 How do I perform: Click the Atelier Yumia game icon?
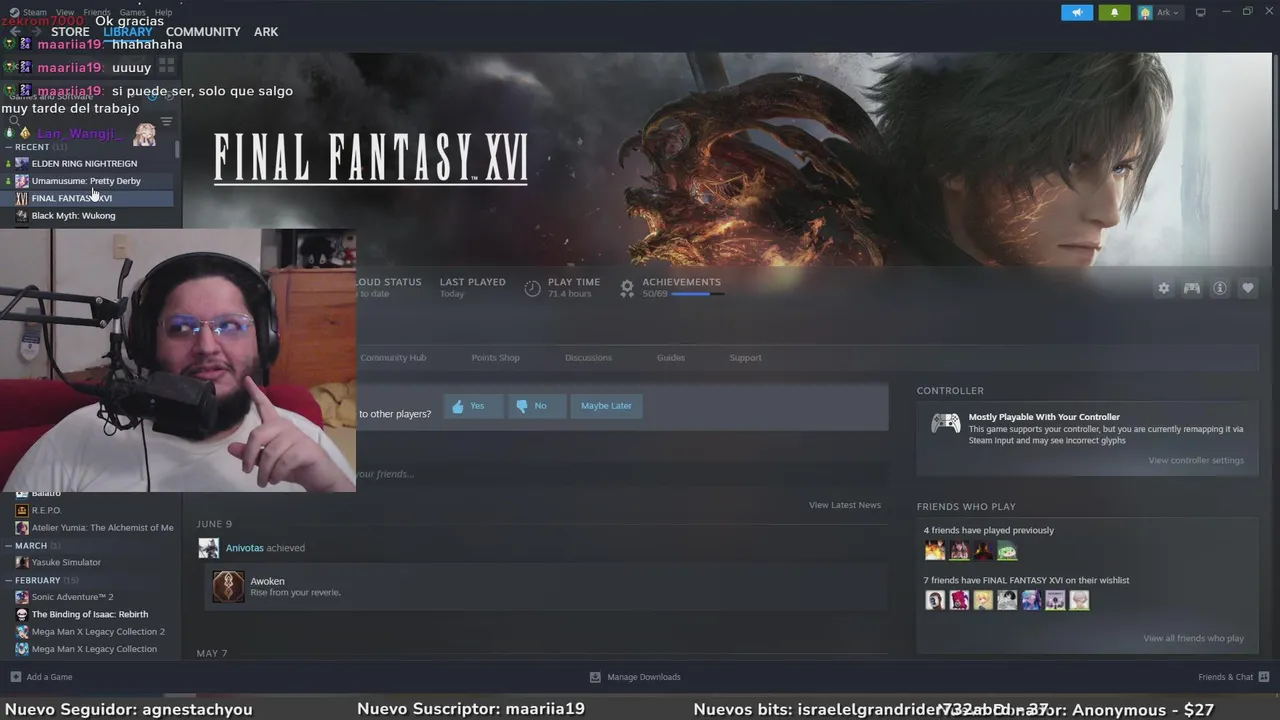22,528
